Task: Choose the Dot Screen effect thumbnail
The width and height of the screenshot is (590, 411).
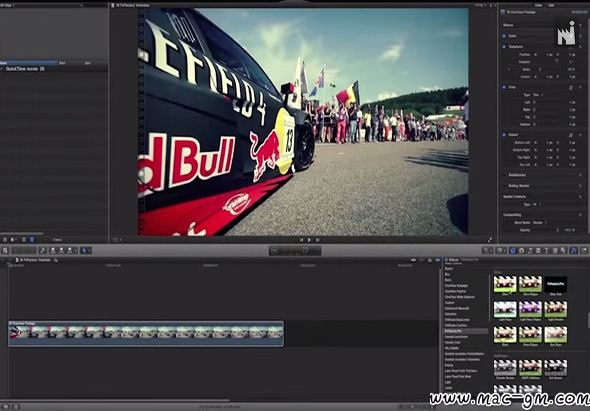Action: pos(555,368)
